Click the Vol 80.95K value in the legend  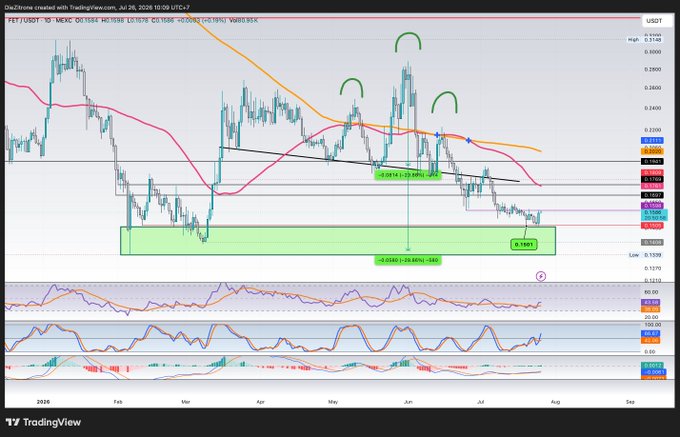[x=244, y=20]
